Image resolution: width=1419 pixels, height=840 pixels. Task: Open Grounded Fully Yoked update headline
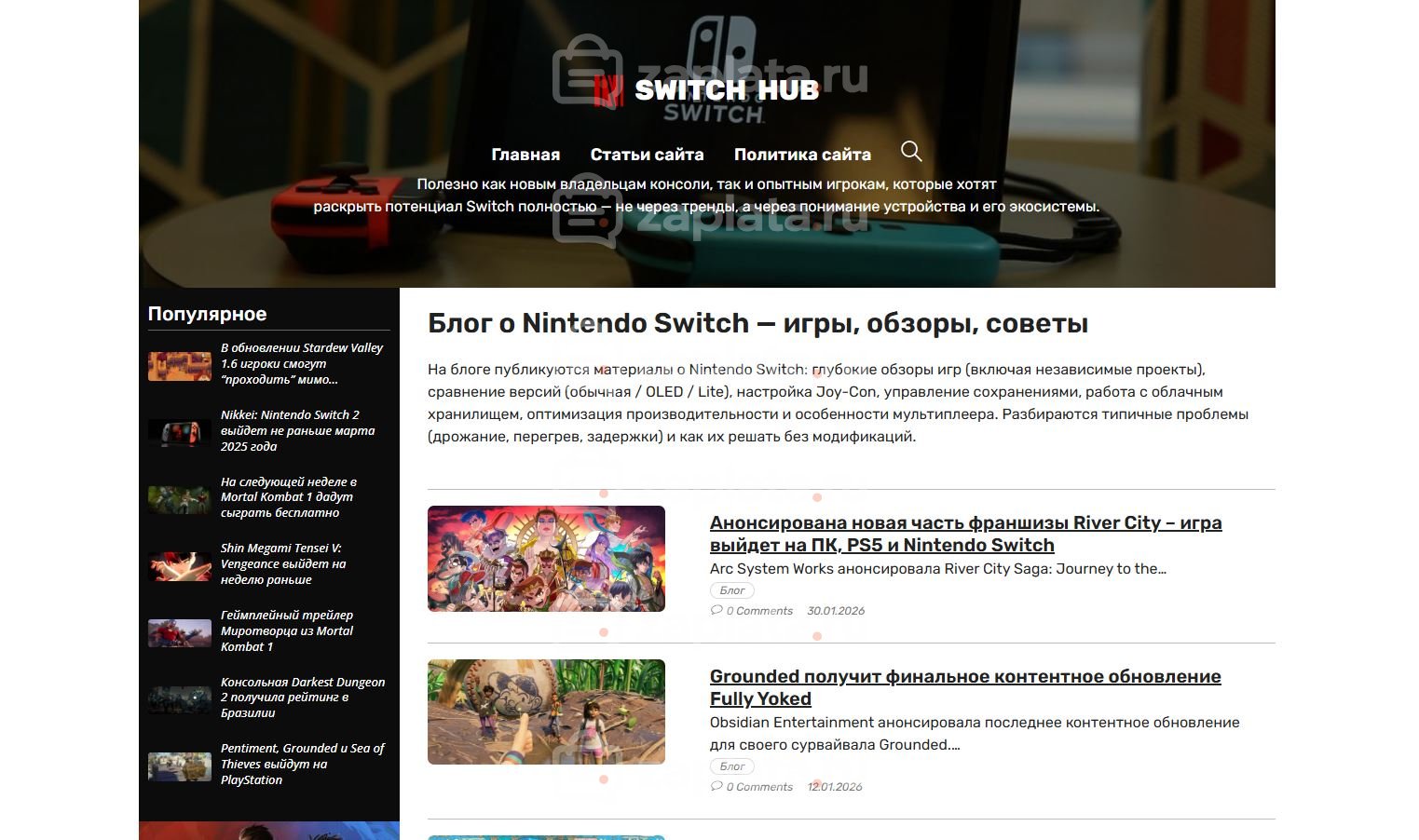click(x=965, y=687)
